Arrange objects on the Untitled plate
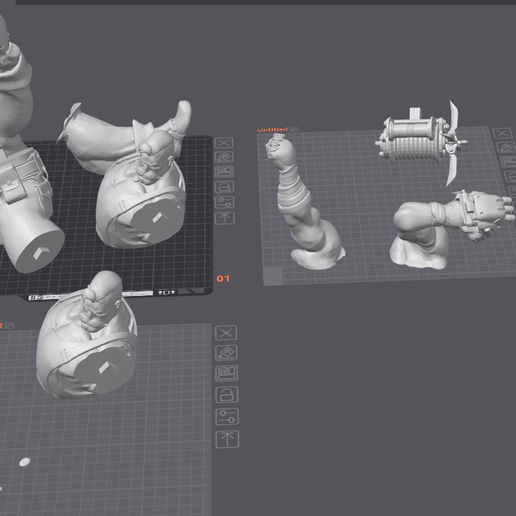Viewport: 516px width, 516px height. pyautogui.click(x=508, y=162)
